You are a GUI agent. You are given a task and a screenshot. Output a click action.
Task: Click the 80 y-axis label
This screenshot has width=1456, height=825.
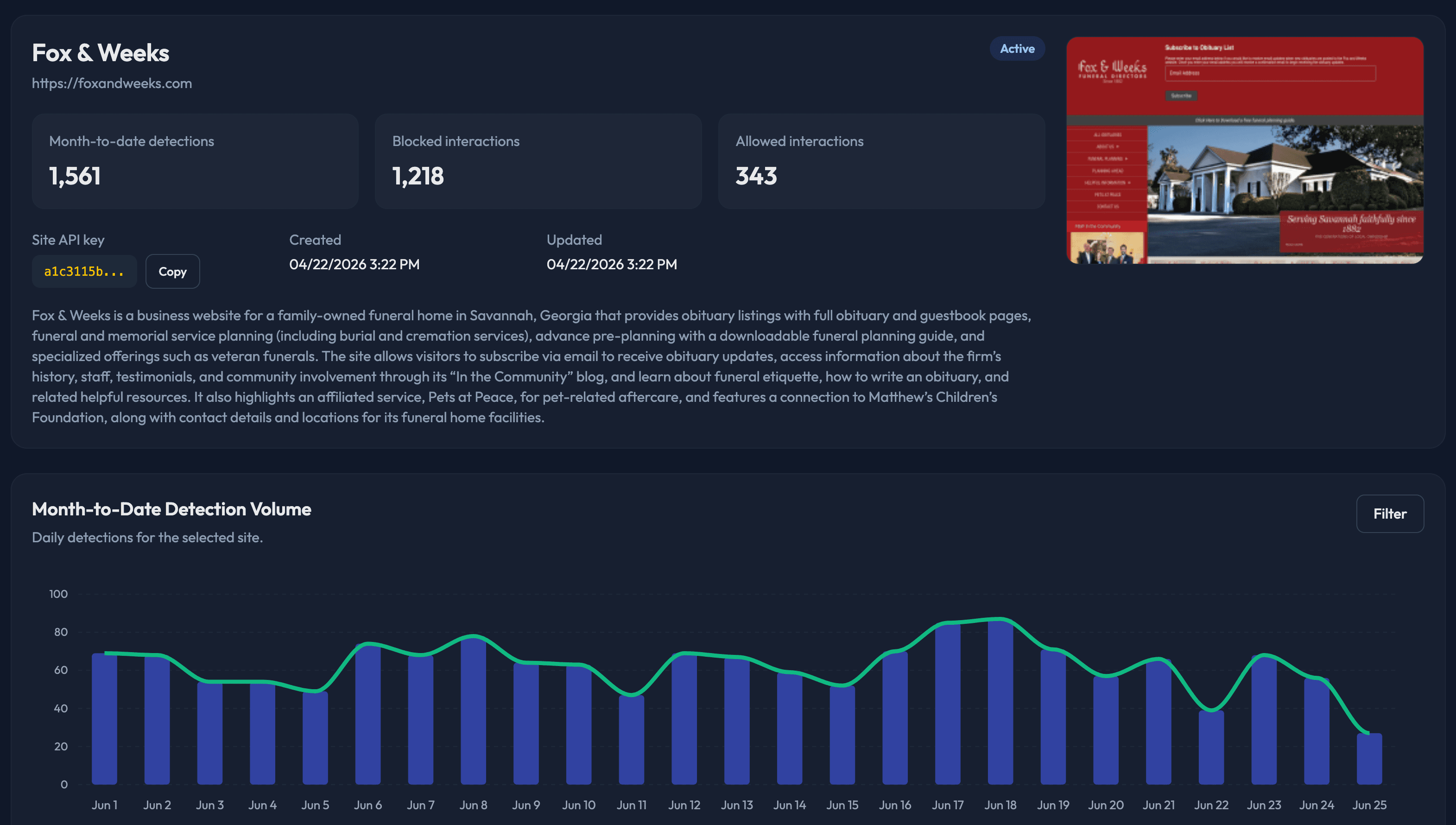pyautogui.click(x=61, y=632)
